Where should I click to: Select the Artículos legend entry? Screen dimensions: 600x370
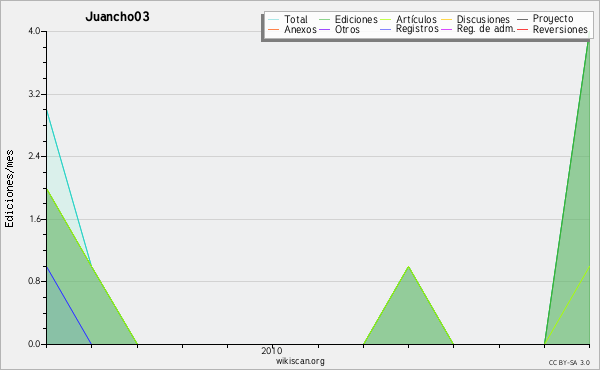pyautogui.click(x=416, y=19)
